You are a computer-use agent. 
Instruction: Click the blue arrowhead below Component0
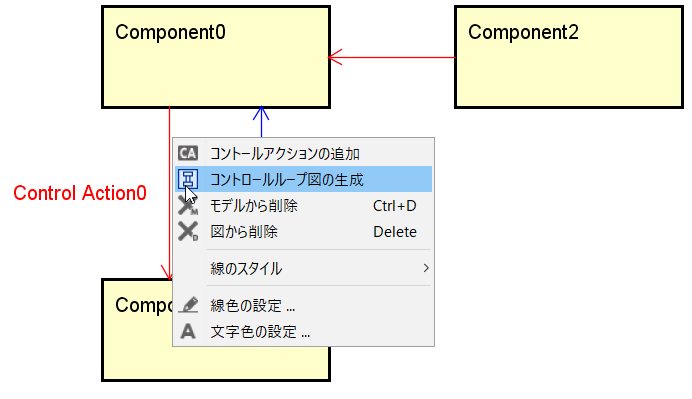(x=261, y=113)
